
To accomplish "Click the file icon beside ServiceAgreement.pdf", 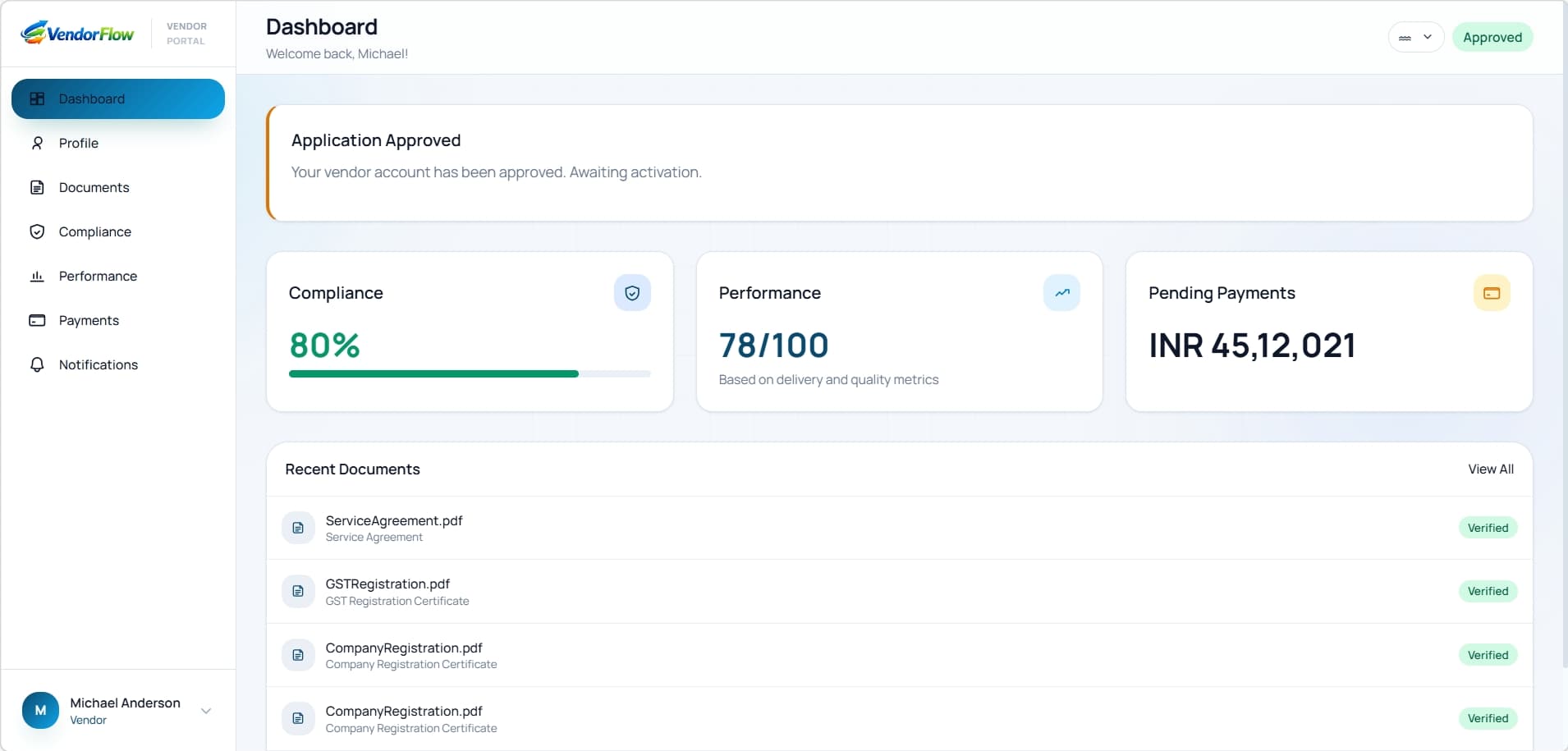I will pyautogui.click(x=298, y=527).
